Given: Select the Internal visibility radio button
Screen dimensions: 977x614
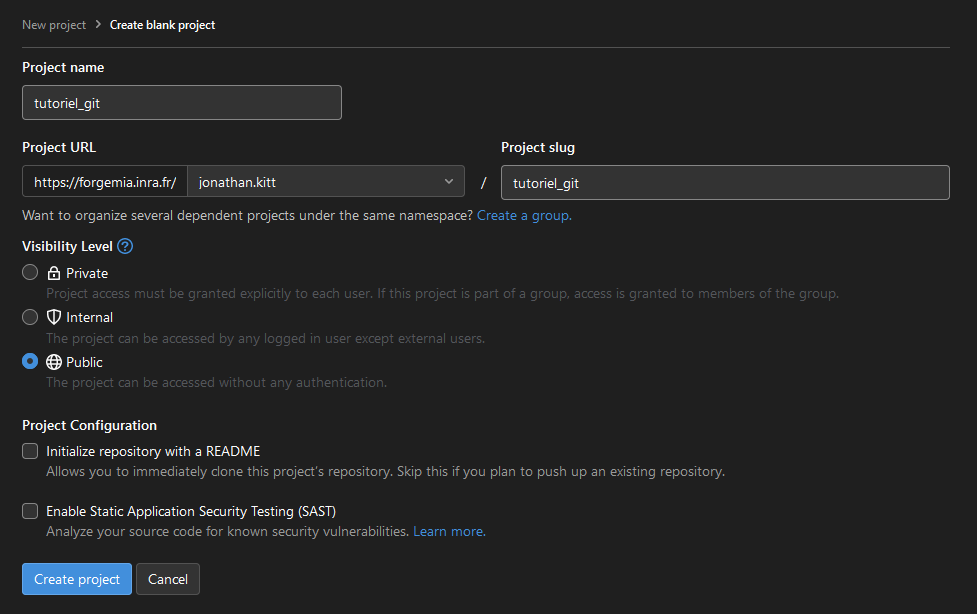Looking at the screenshot, I should point(30,317).
